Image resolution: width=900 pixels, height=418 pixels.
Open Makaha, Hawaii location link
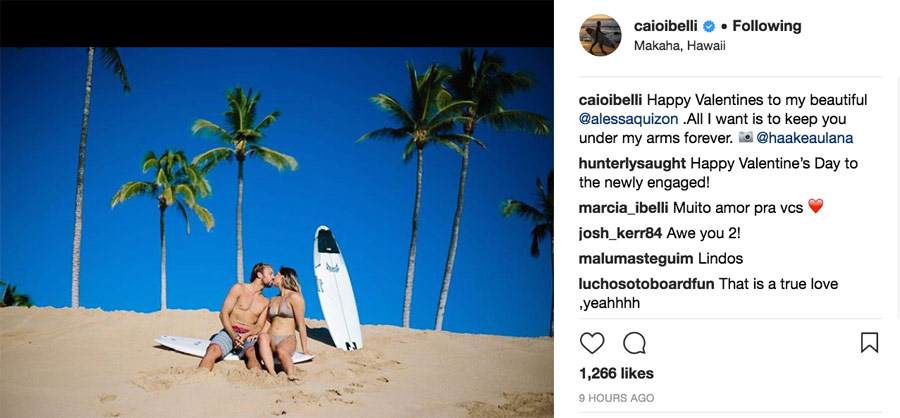(x=680, y=46)
